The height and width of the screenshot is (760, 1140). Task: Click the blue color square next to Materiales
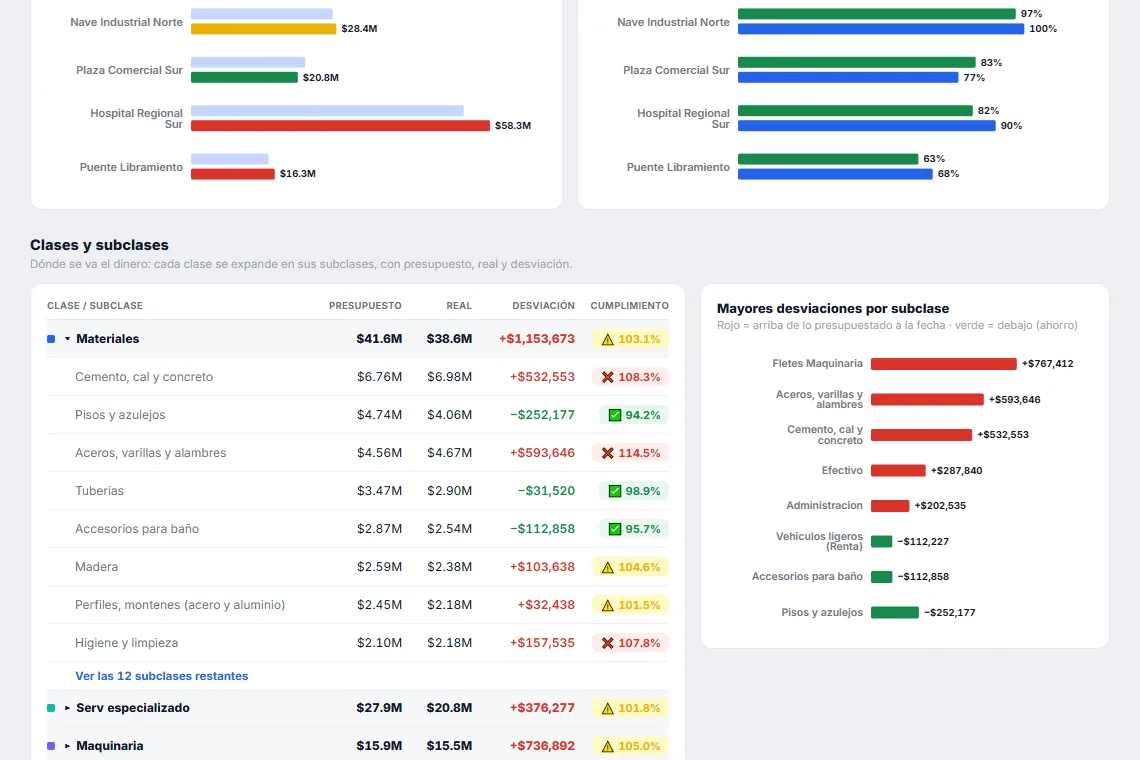[51, 339]
